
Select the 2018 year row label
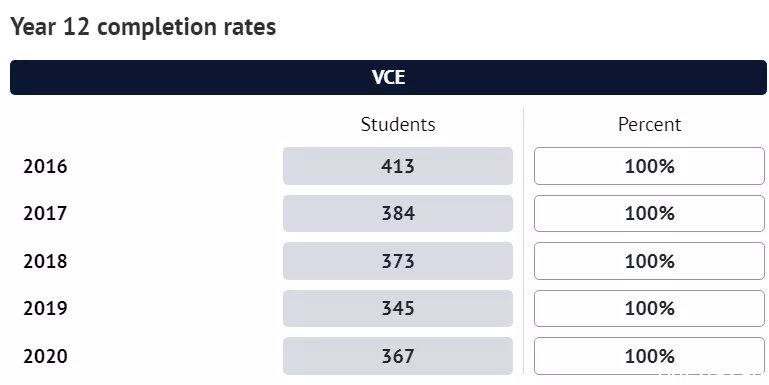coord(45,261)
